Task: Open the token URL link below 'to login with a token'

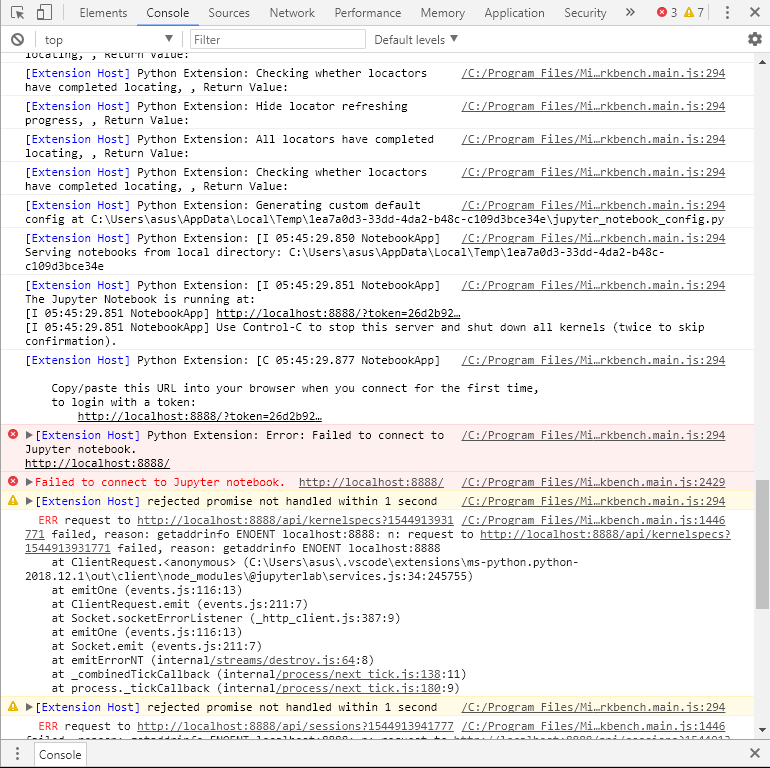Action: pyautogui.click(x=200, y=416)
